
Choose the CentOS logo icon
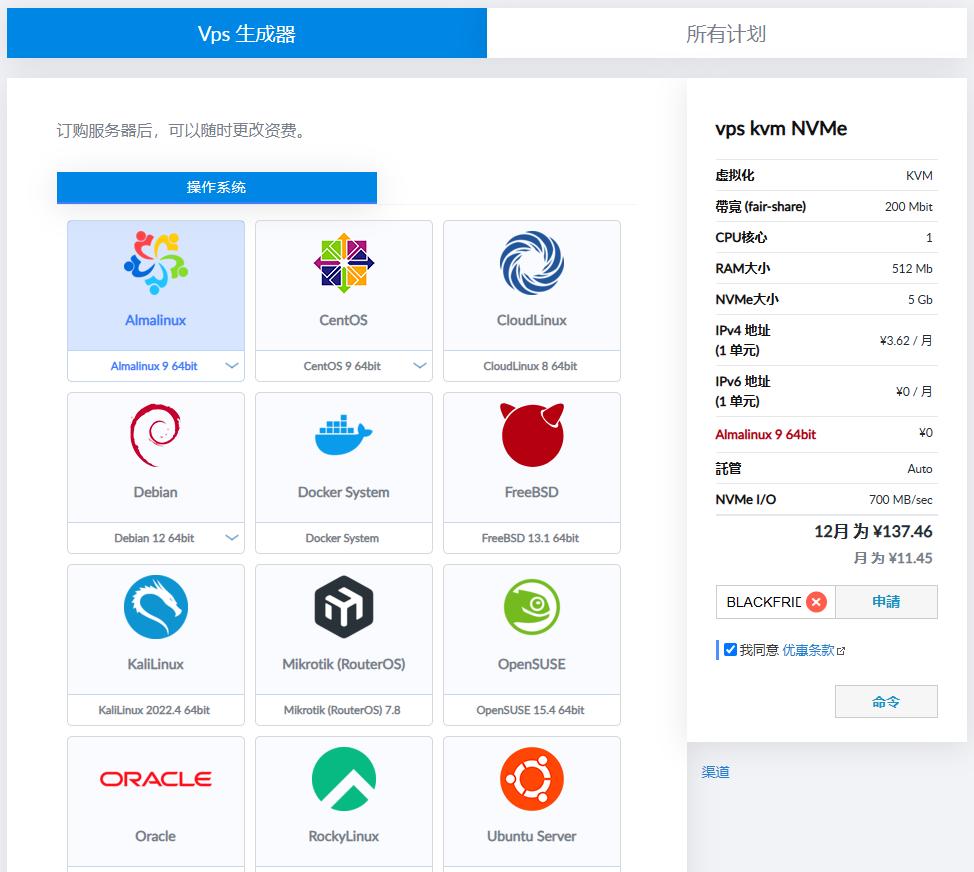click(343, 263)
